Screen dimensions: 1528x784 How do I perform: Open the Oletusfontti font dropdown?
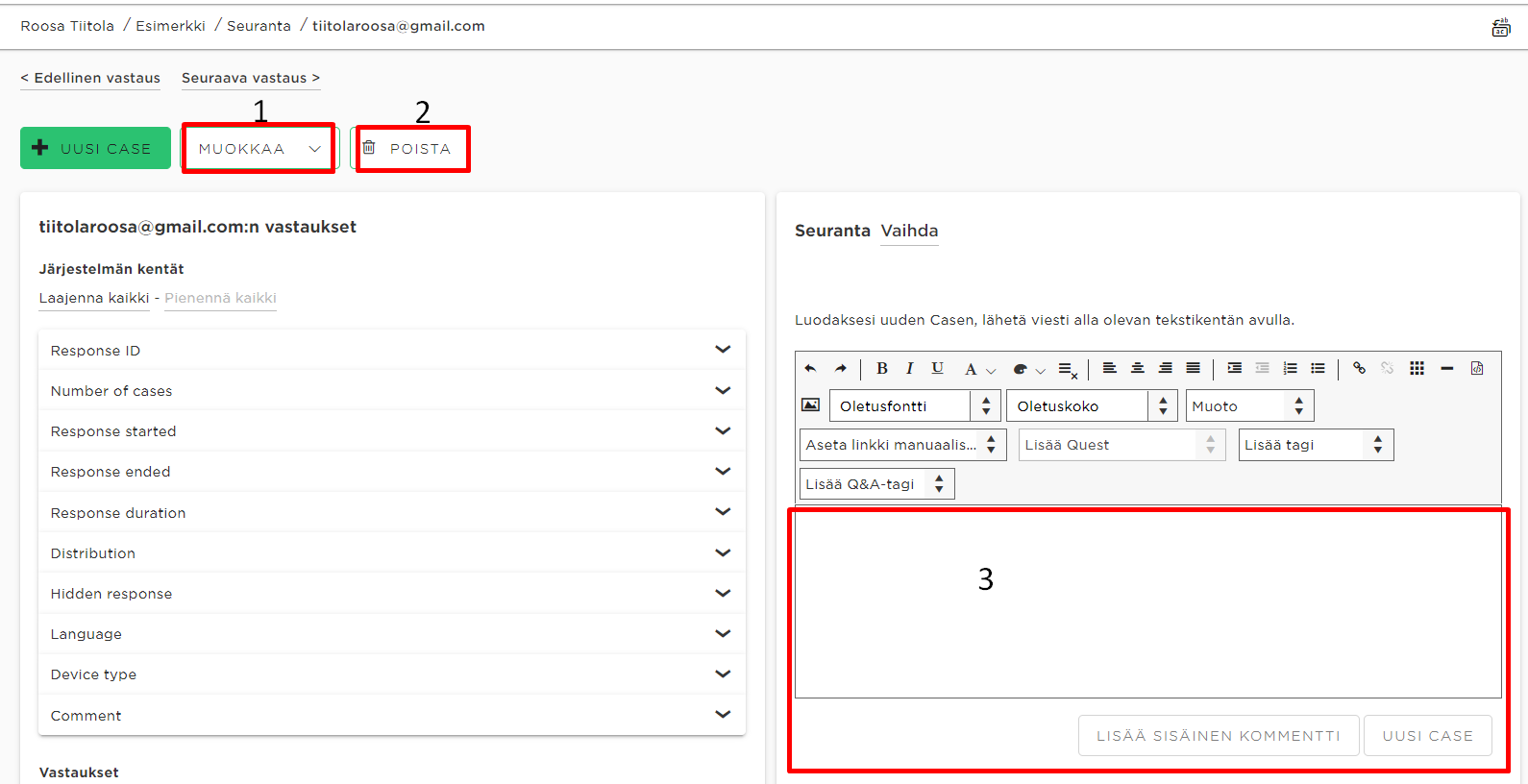pos(915,405)
